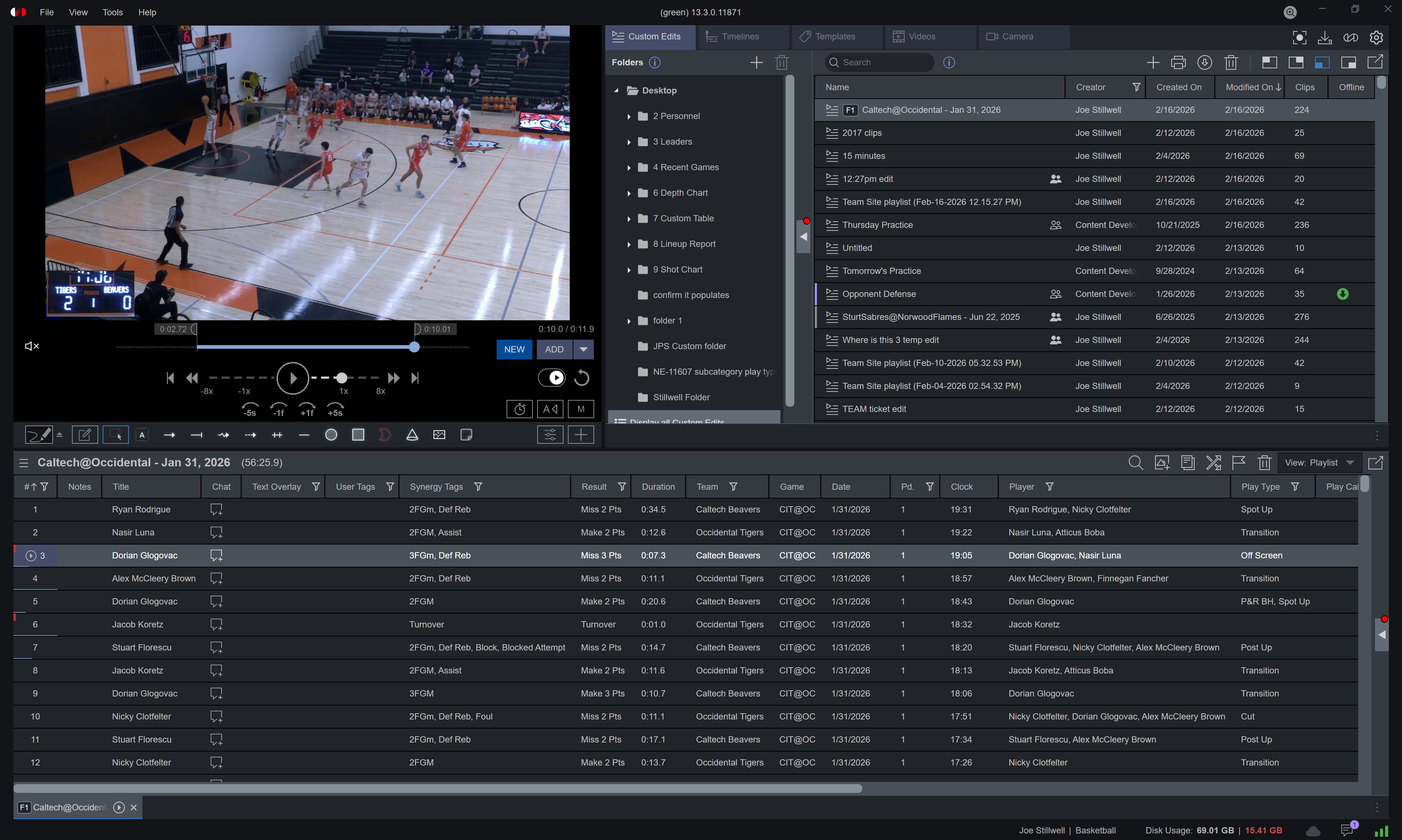1402x840 pixels.
Task: Open the playlist search magnifier icon
Action: (x=1135, y=462)
